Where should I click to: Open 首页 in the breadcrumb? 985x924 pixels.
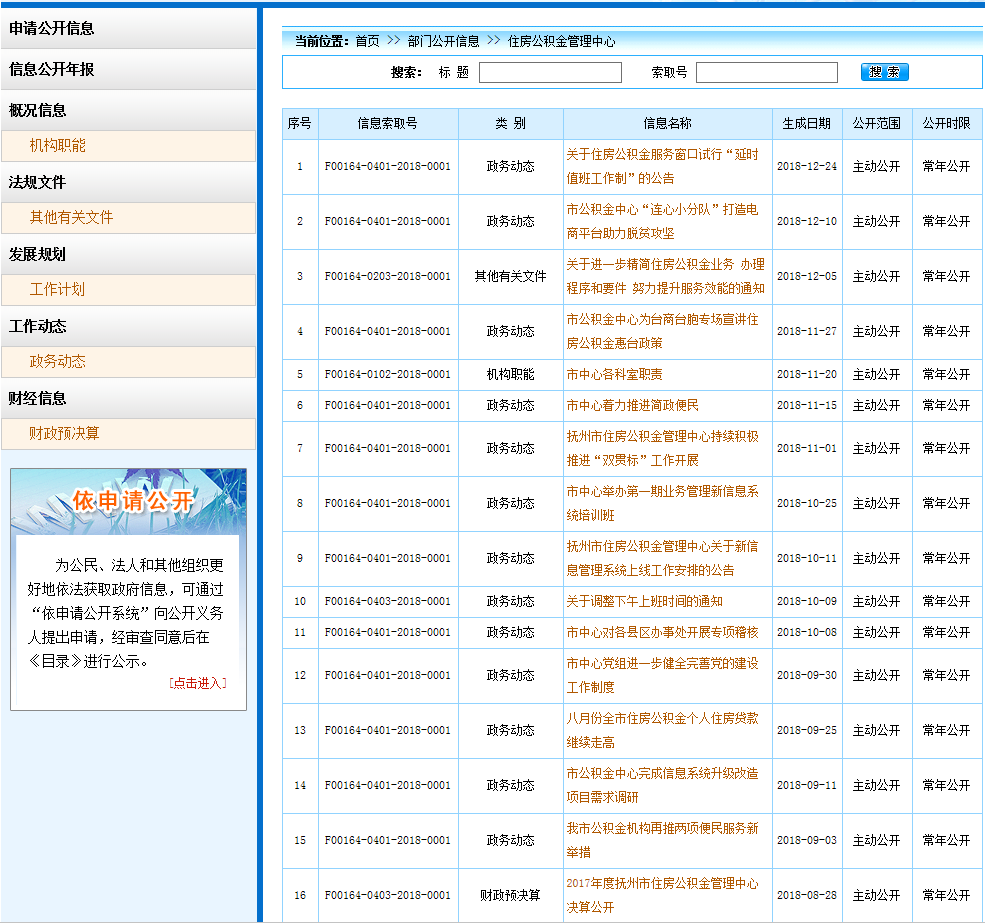pos(367,41)
